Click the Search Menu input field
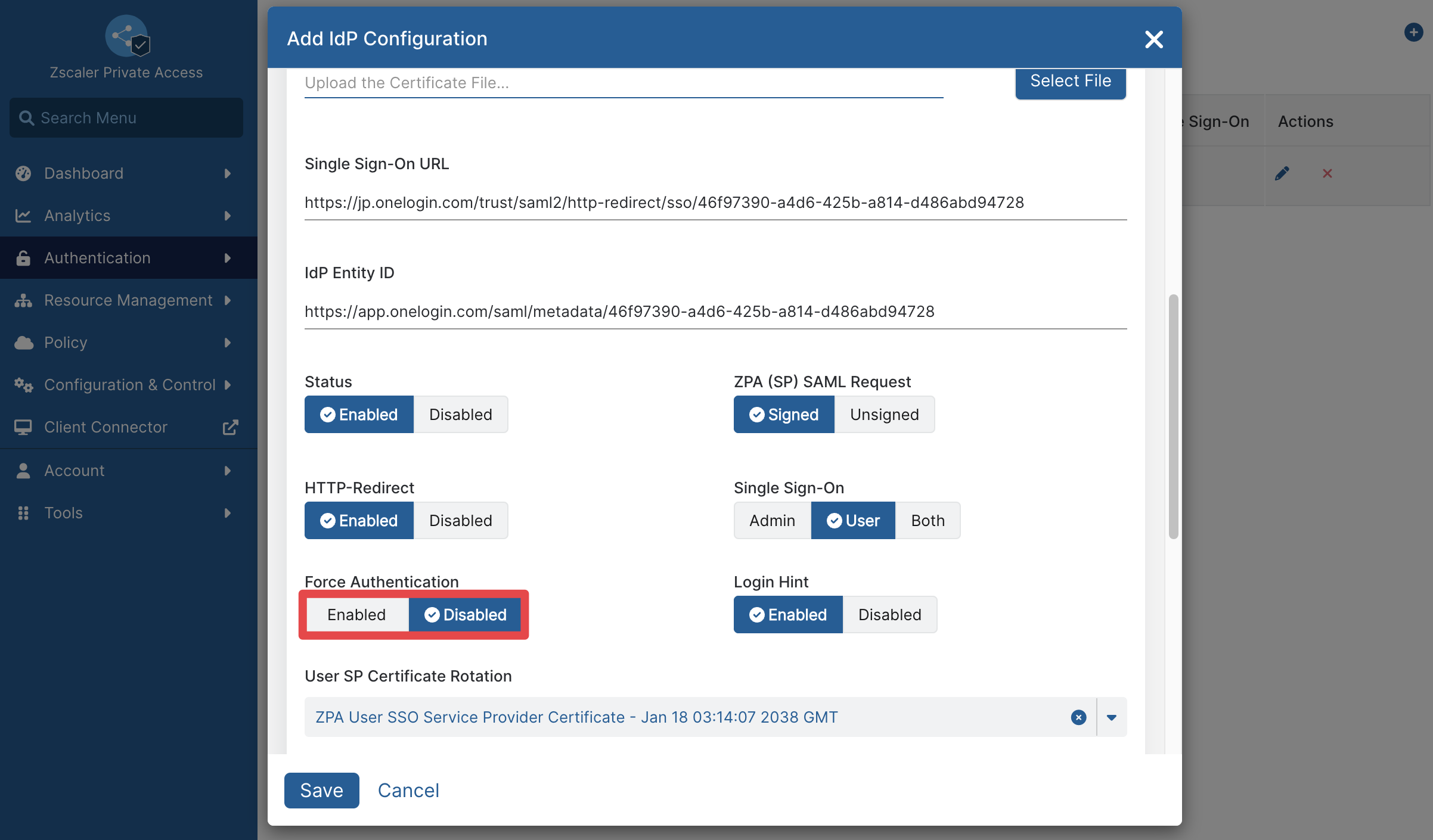The width and height of the screenshot is (1433, 840). coord(126,118)
